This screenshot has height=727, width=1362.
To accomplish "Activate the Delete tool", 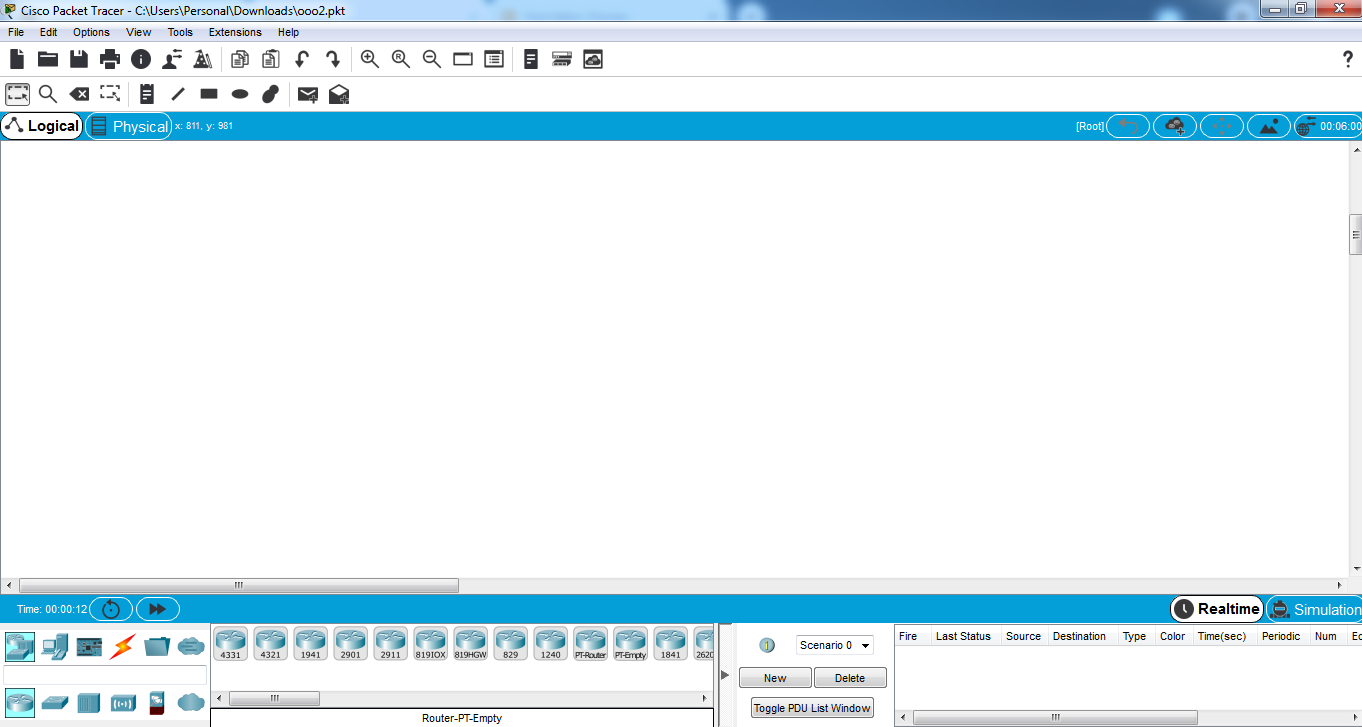I will [79, 94].
